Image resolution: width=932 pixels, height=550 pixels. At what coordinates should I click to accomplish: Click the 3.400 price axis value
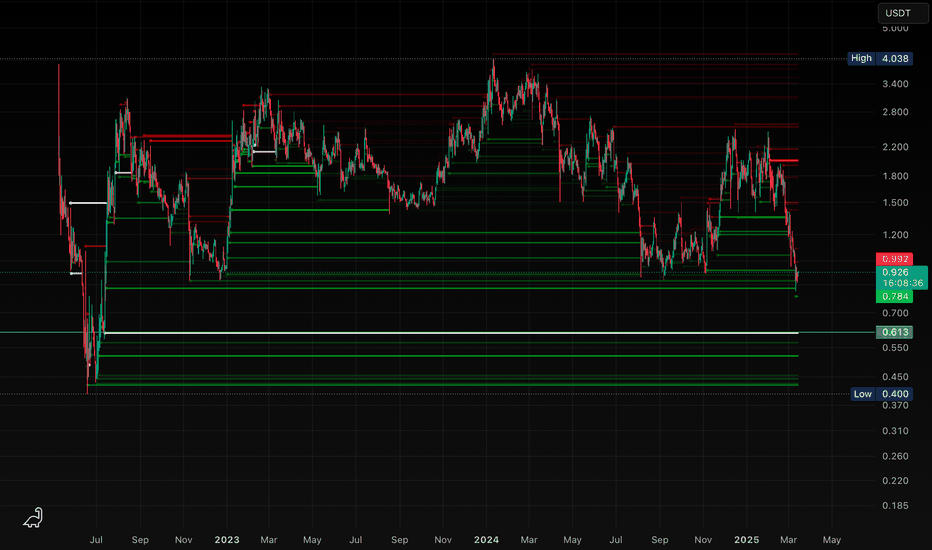point(895,84)
